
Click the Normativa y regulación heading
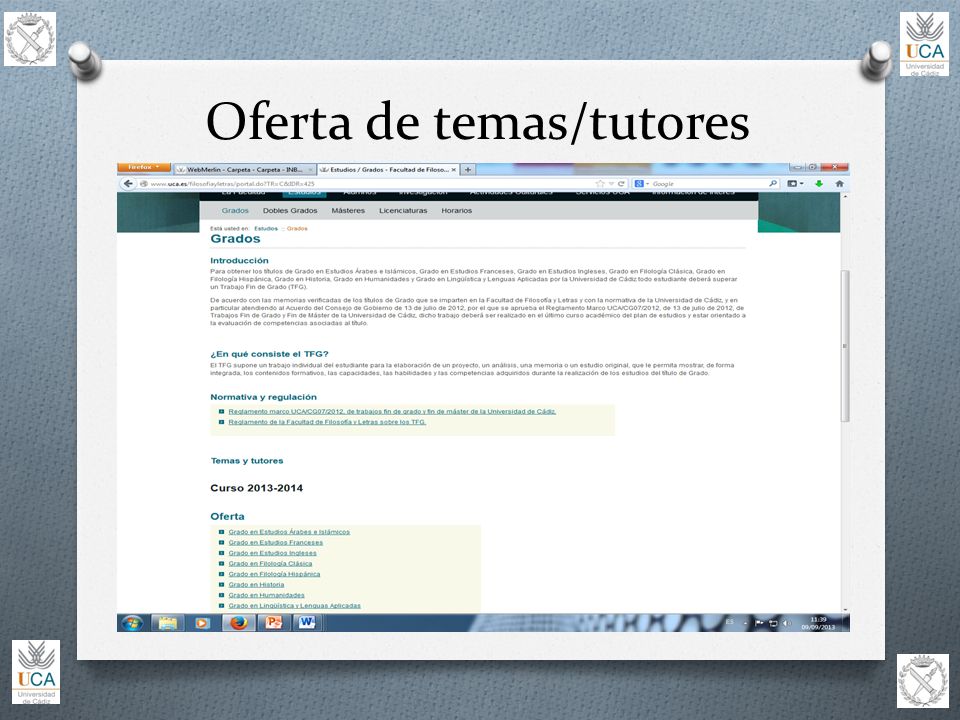[x=263, y=397]
